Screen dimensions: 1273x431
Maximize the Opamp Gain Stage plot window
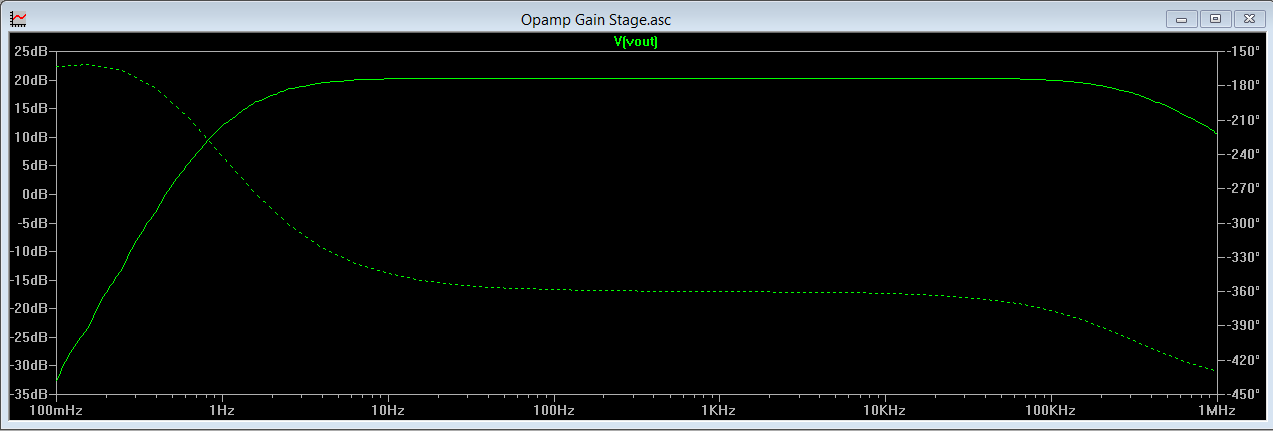click(x=1215, y=18)
